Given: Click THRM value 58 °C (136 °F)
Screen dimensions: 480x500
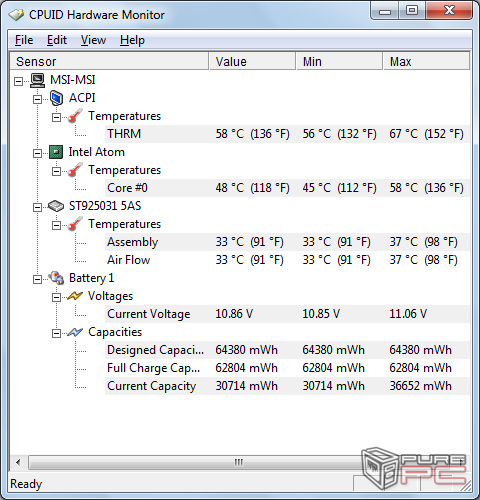Looking at the screenshot, I should pyautogui.click(x=252, y=134).
